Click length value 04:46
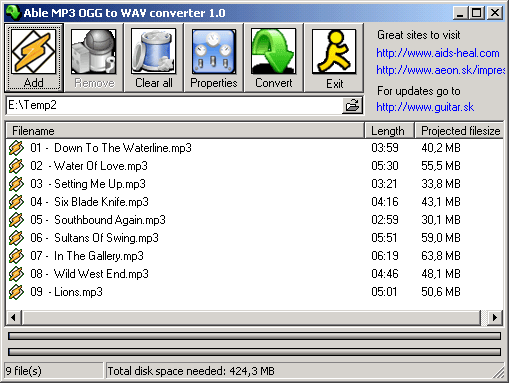The width and height of the screenshot is (509, 383). click(x=385, y=274)
